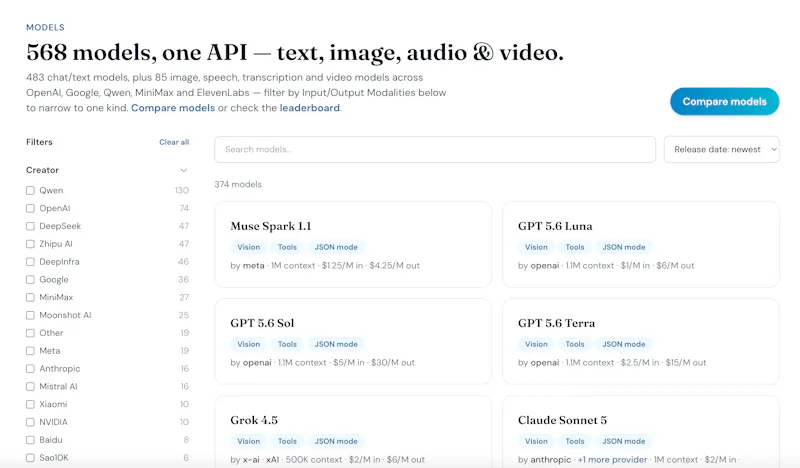Click Tools tag on GPT 5.6 Sol
This screenshot has height=468, width=800.
pyautogui.click(x=287, y=344)
